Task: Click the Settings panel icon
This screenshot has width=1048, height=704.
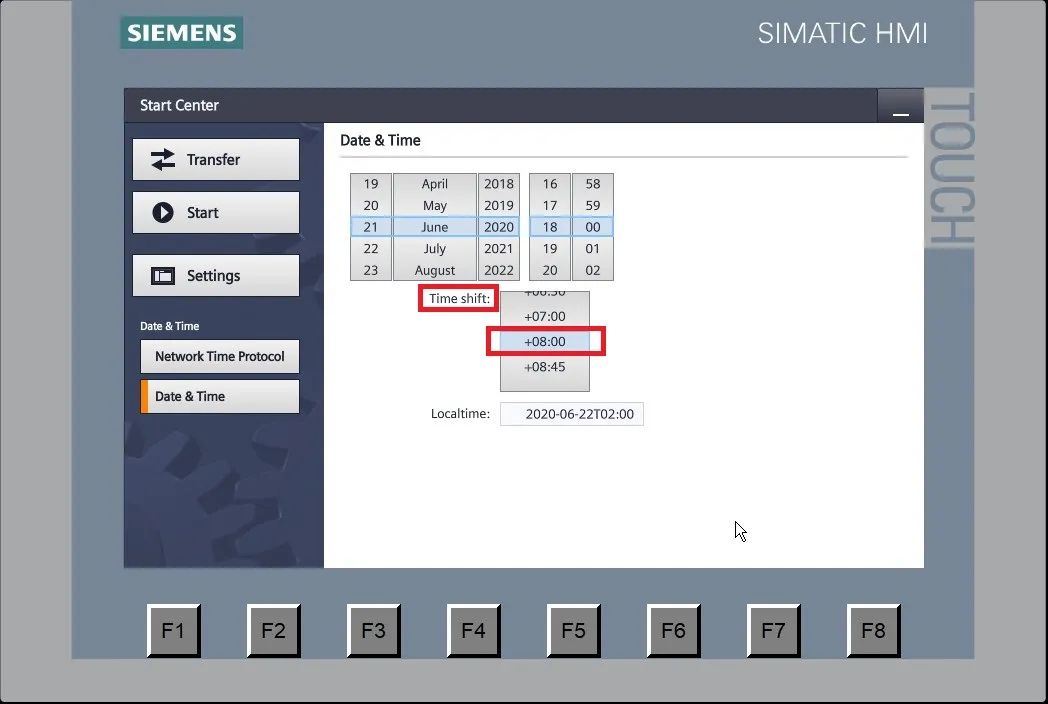Action: click(x=162, y=275)
